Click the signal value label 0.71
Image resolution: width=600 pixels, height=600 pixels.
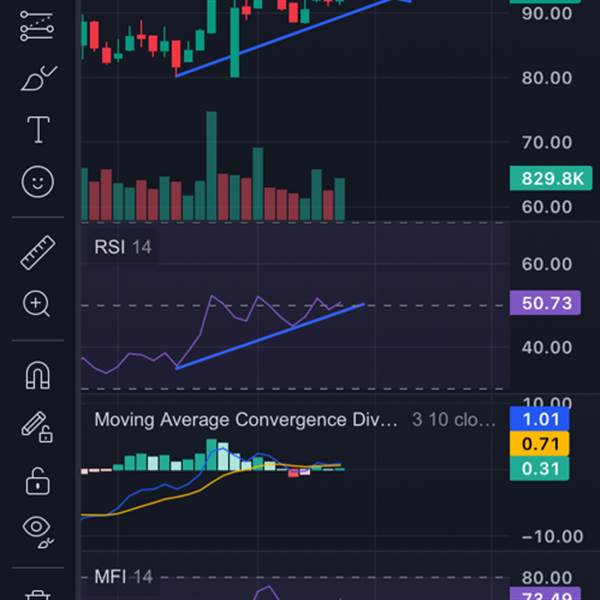(x=540, y=444)
